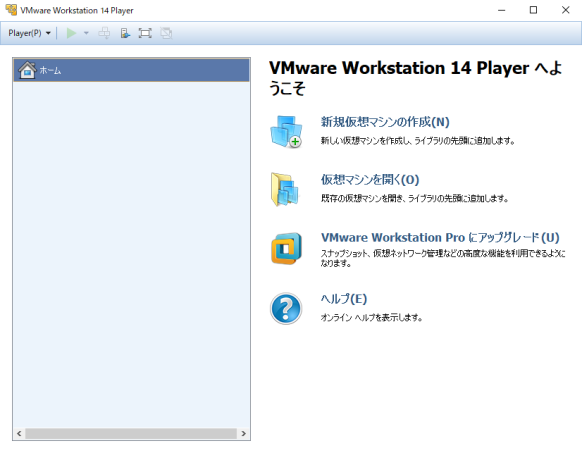Click the library scrollbar right arrow

point(243,433)
